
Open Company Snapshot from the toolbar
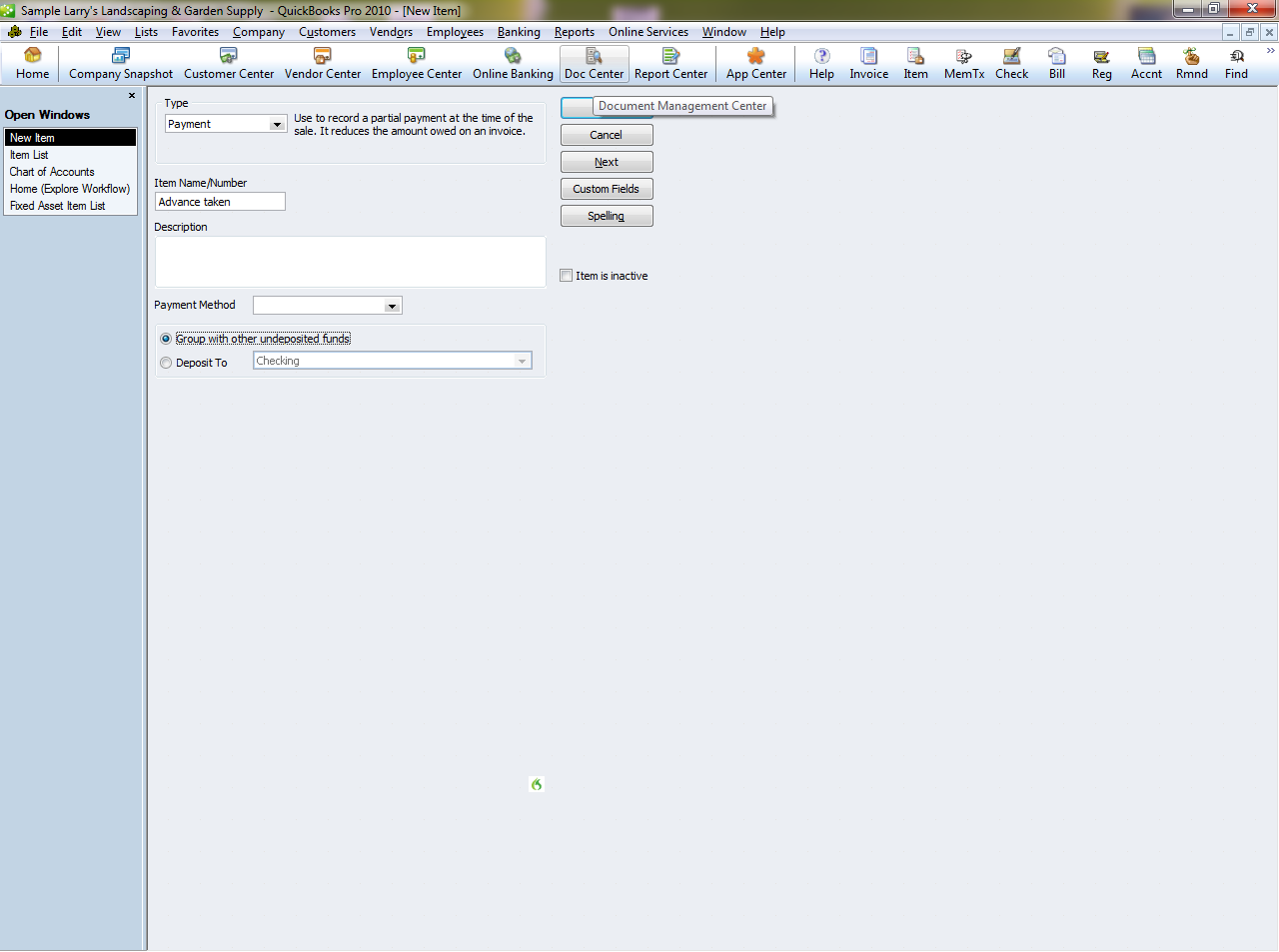121,64
